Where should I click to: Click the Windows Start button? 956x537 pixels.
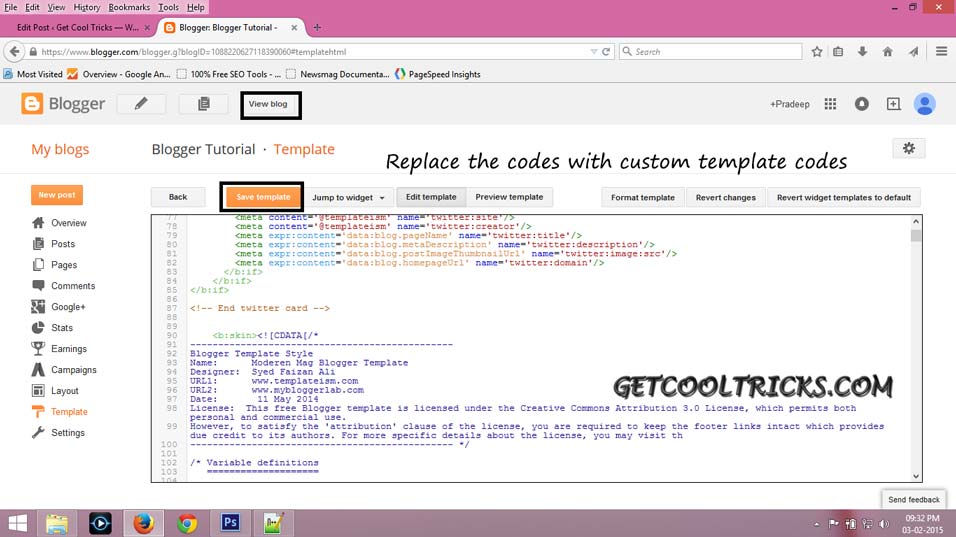(x=18, y=523)
